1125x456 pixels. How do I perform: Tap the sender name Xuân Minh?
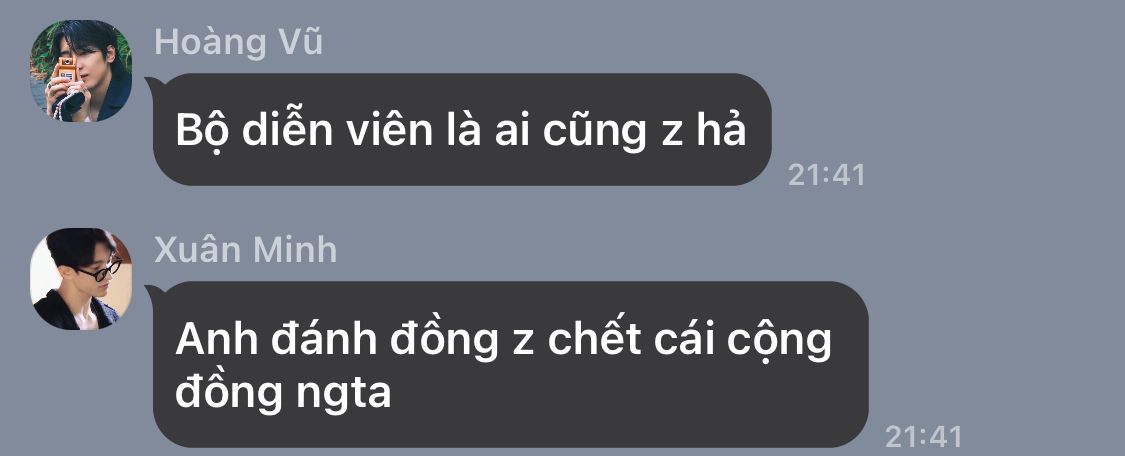pos(245,250)
